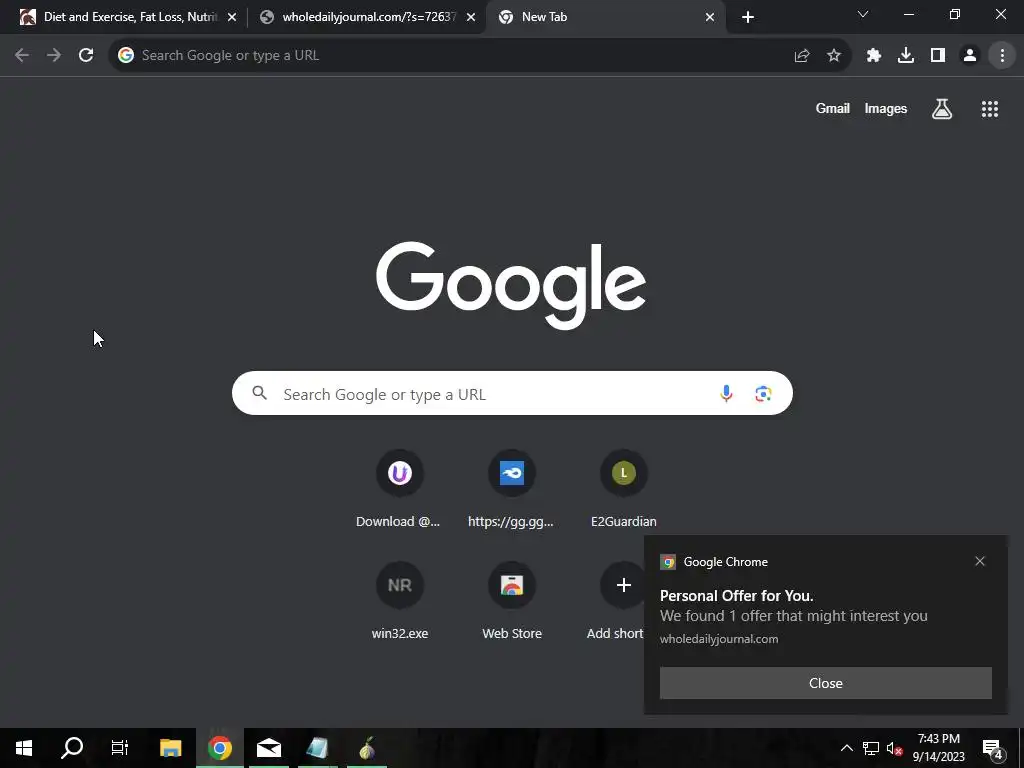Open the Chrome profile avatar icon
The width and height of the screenshot is (1024, 768).
pos(970,56)
